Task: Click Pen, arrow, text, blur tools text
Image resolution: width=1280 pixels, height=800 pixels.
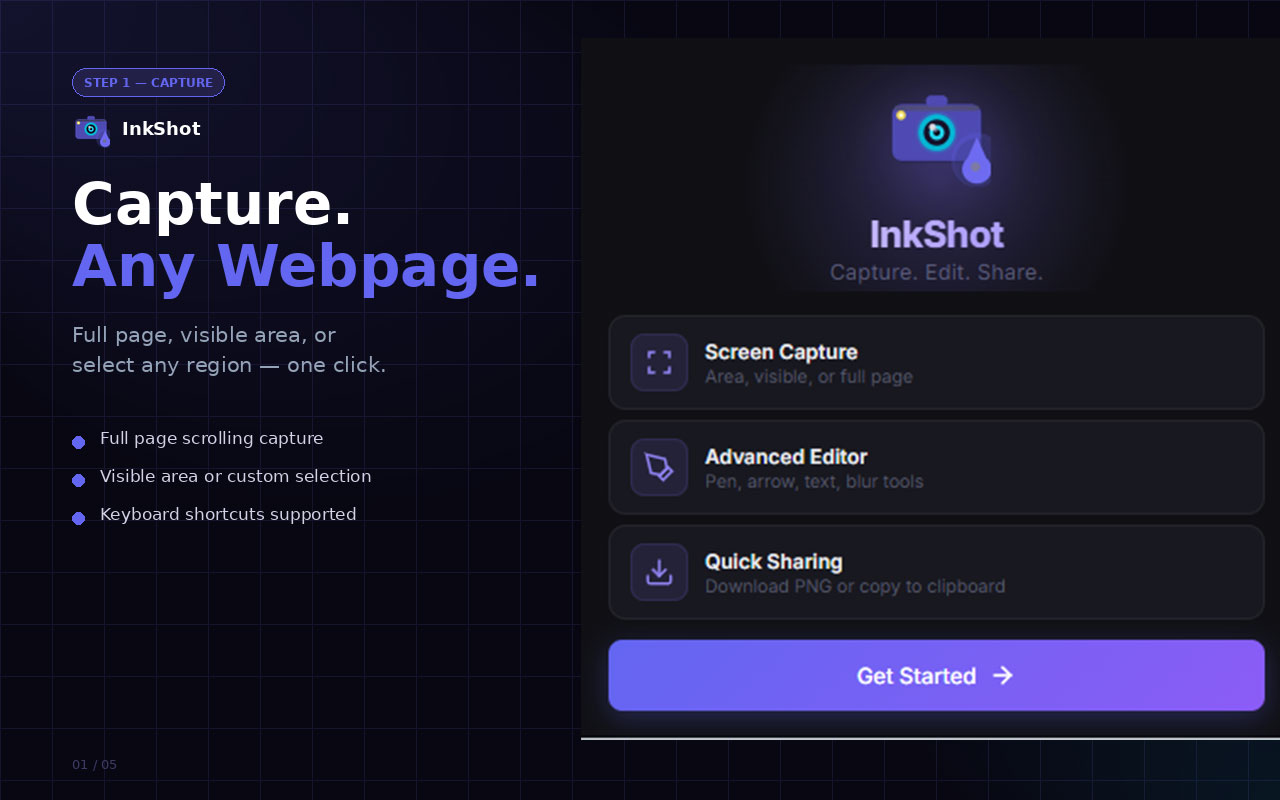Action: click(x=814, y=481)
